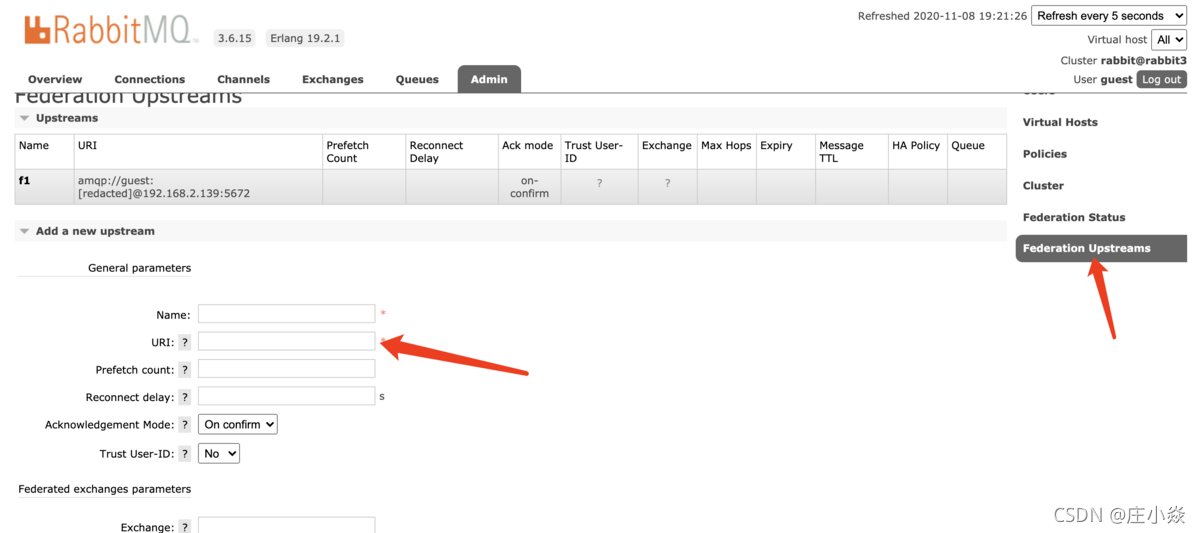Click the Log out button
The height and width of the screenshot is (533, 1200).
[1162, 80]
